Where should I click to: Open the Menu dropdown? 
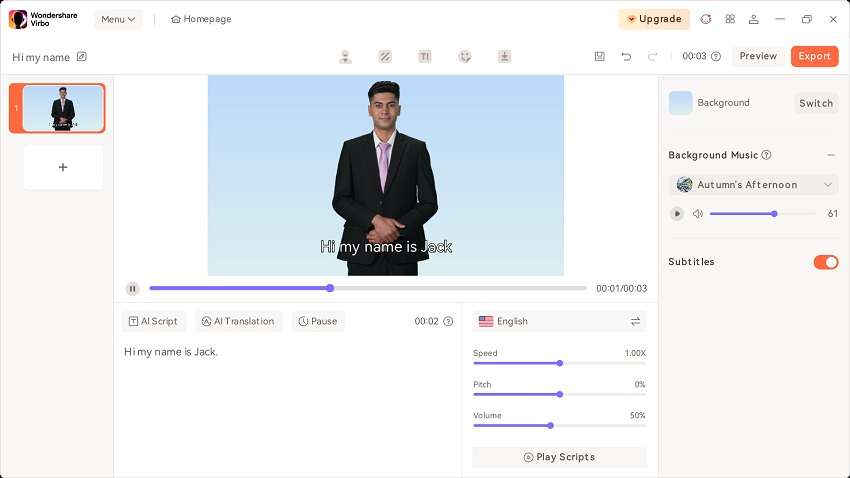(x=118, y=19)
